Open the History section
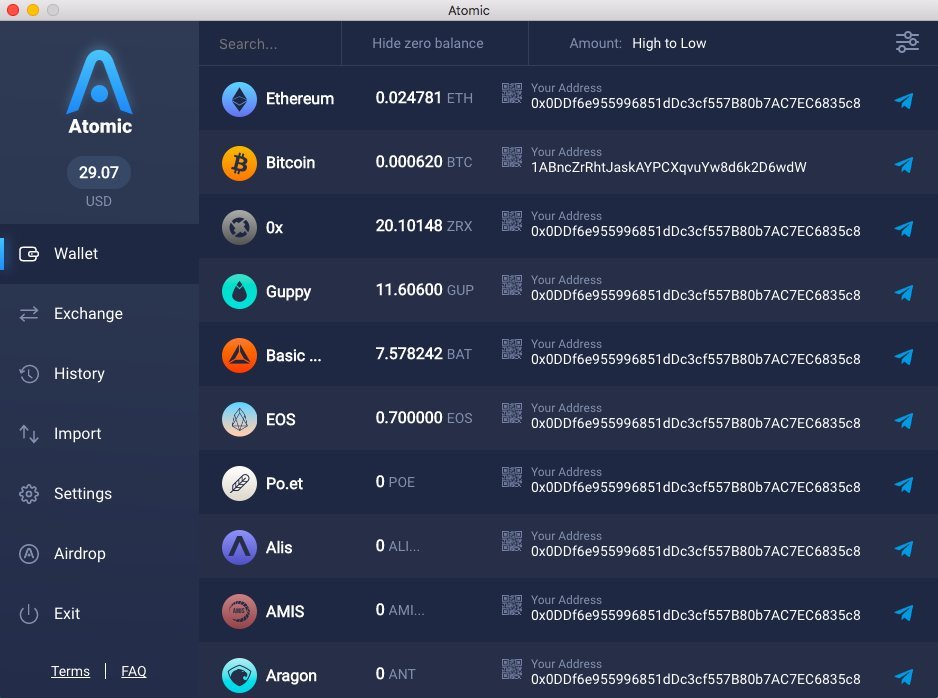The width and height of the screenshot is (938, 698). tap(31, 373)
